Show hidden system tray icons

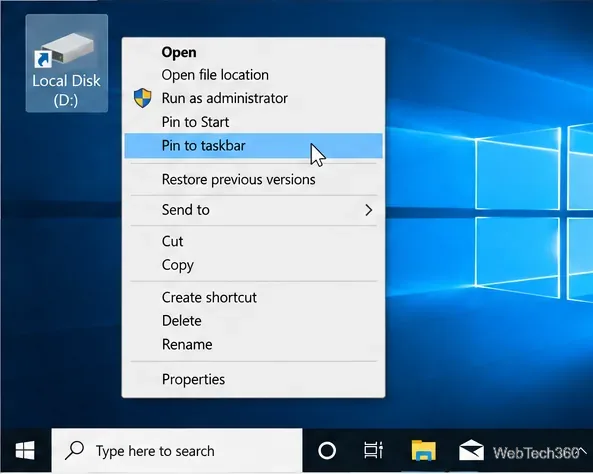pos(583,450)
